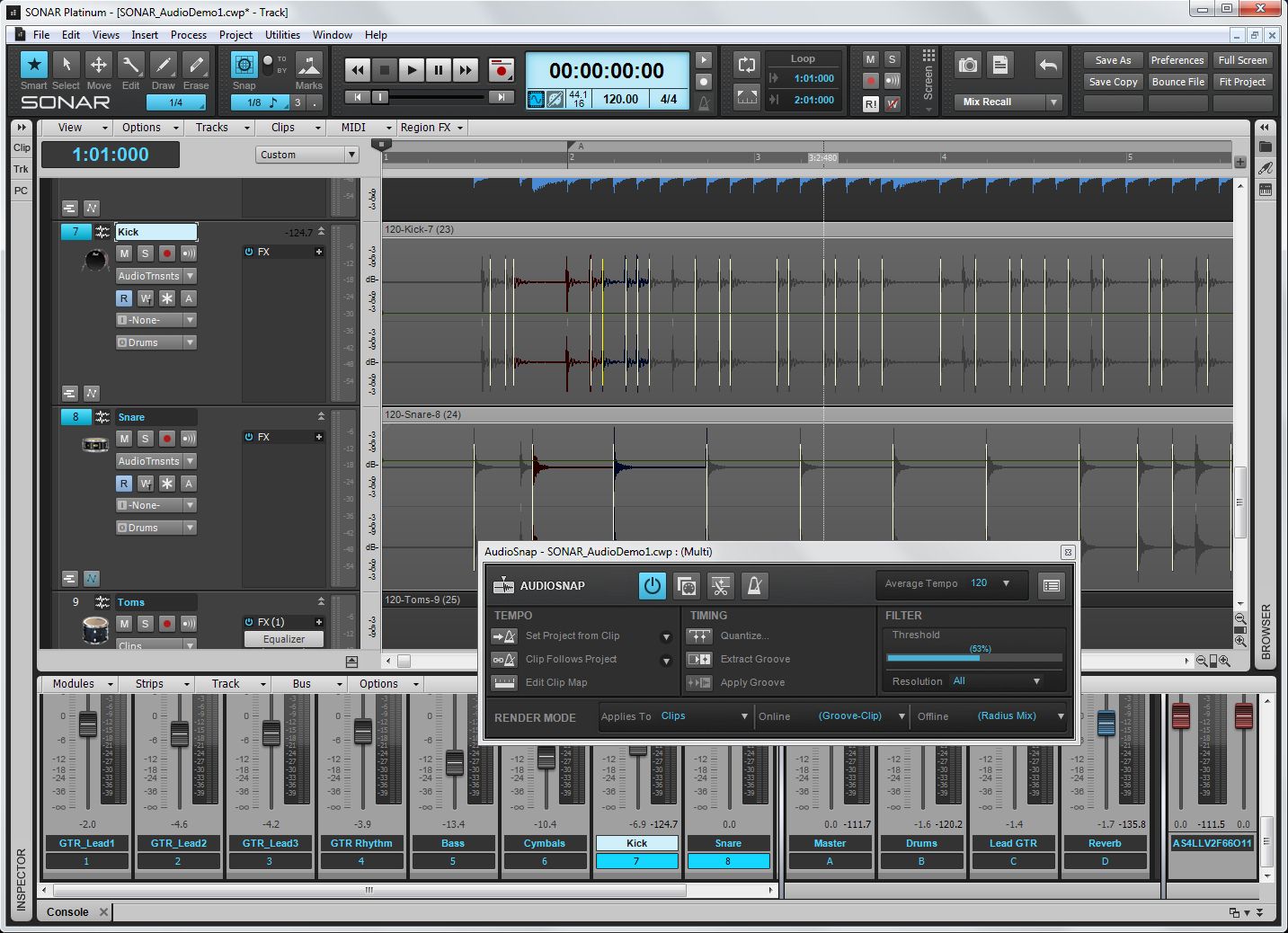Image resolution: width=1288 pixels, height=933 pixels.
Task: Pick the Edit tool
Action: (130, 65)
